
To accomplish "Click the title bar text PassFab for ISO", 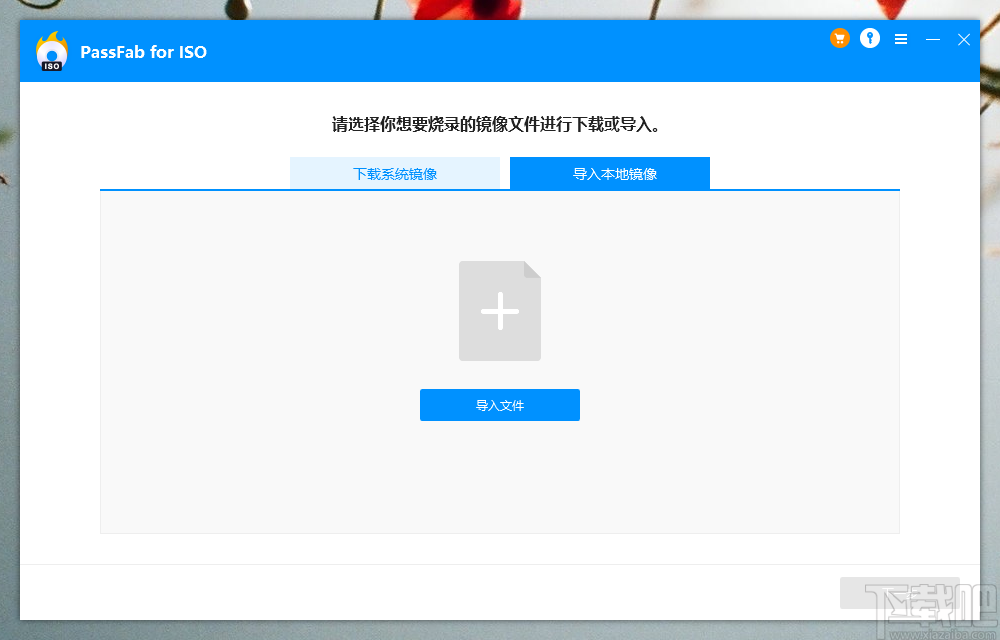I will pyautogui.click(x=143, y=51).
